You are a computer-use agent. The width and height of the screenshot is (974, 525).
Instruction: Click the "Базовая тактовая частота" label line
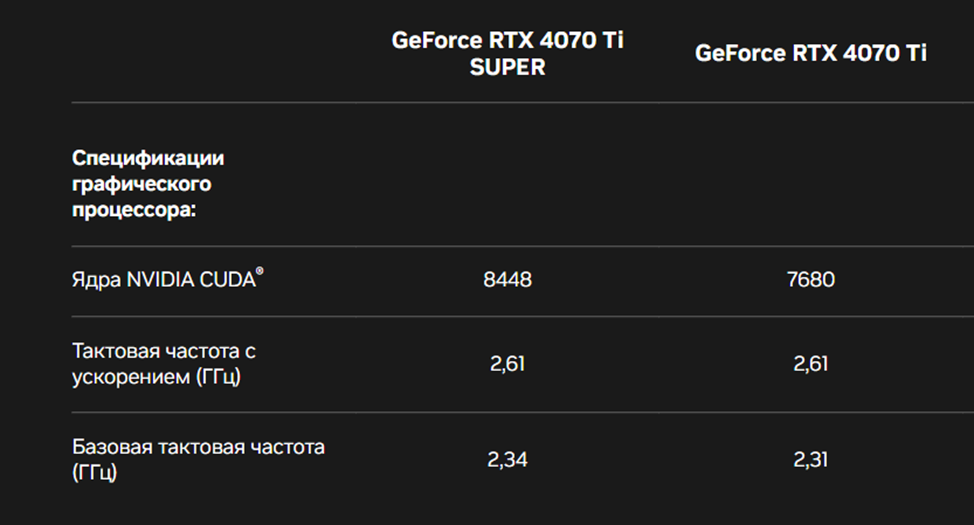point(198,447)
